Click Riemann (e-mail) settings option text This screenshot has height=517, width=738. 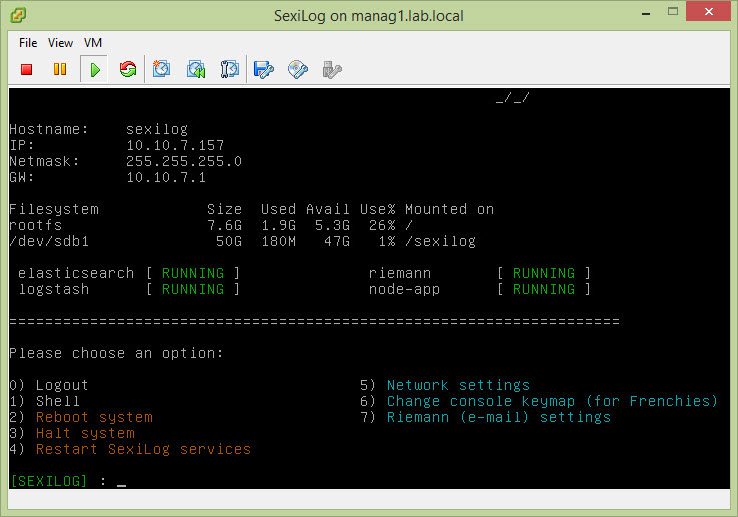coord(499,417)
